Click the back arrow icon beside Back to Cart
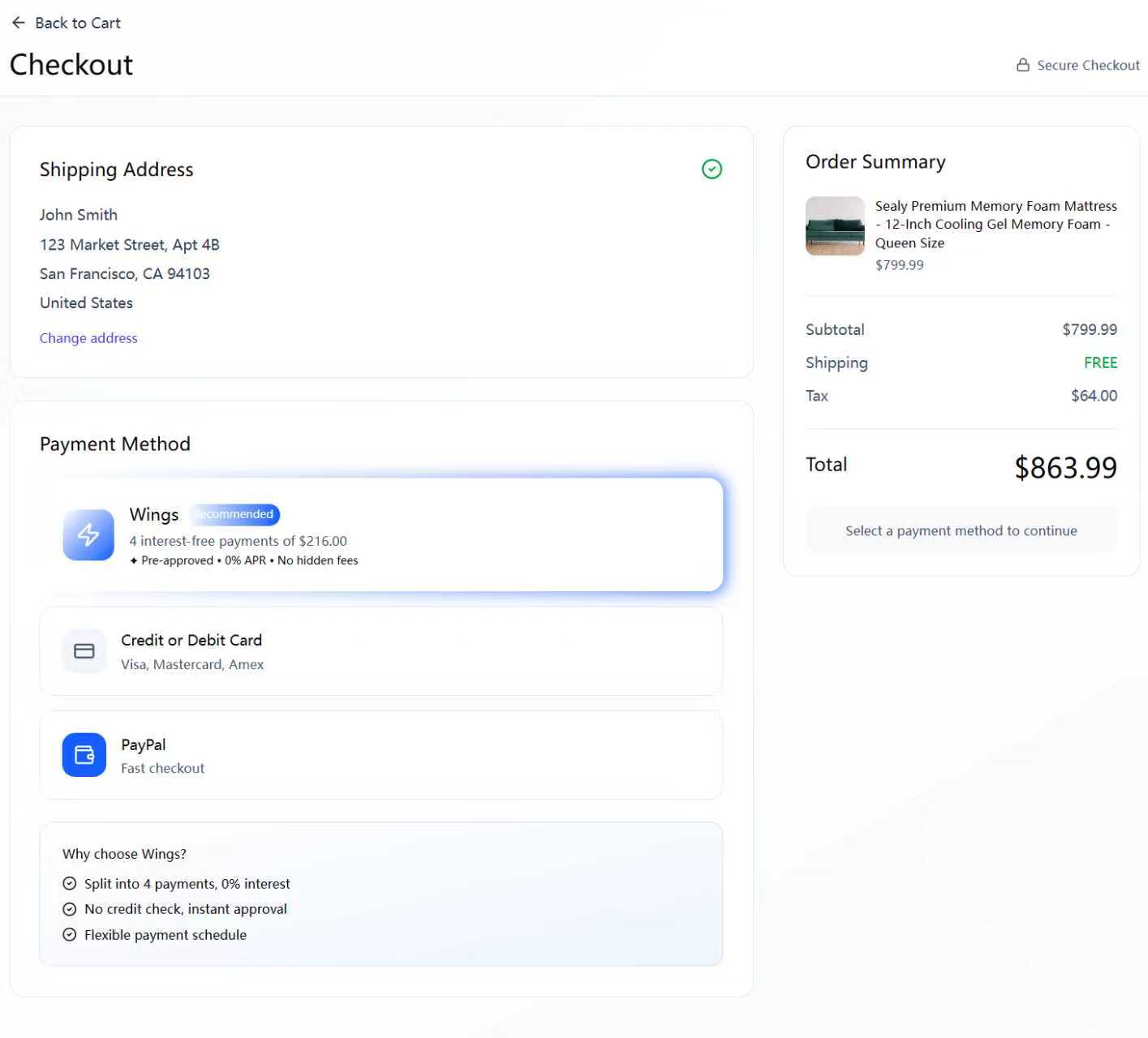This screenshot has height=1038, width=1148. click(x=19, y=23)
